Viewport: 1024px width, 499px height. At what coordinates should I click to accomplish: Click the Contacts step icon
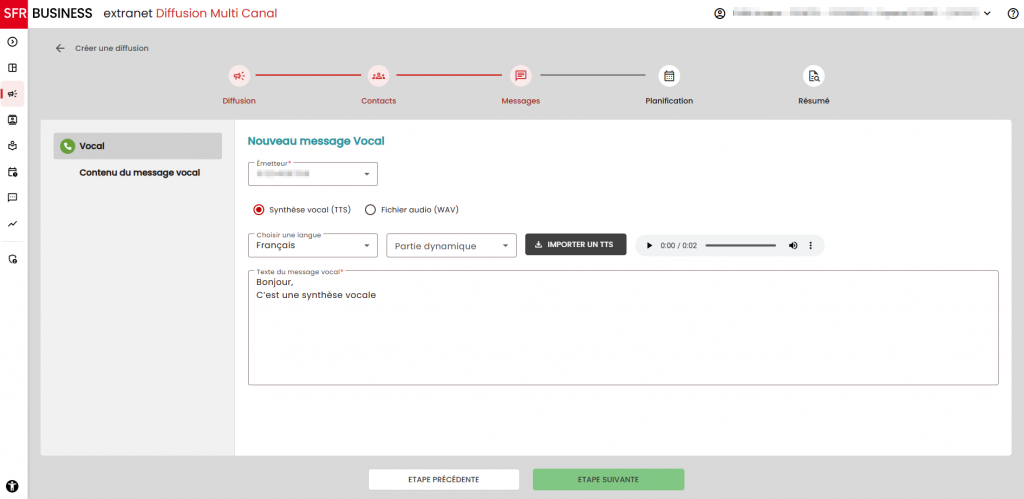pyautogui.click(x=378, y=75)
